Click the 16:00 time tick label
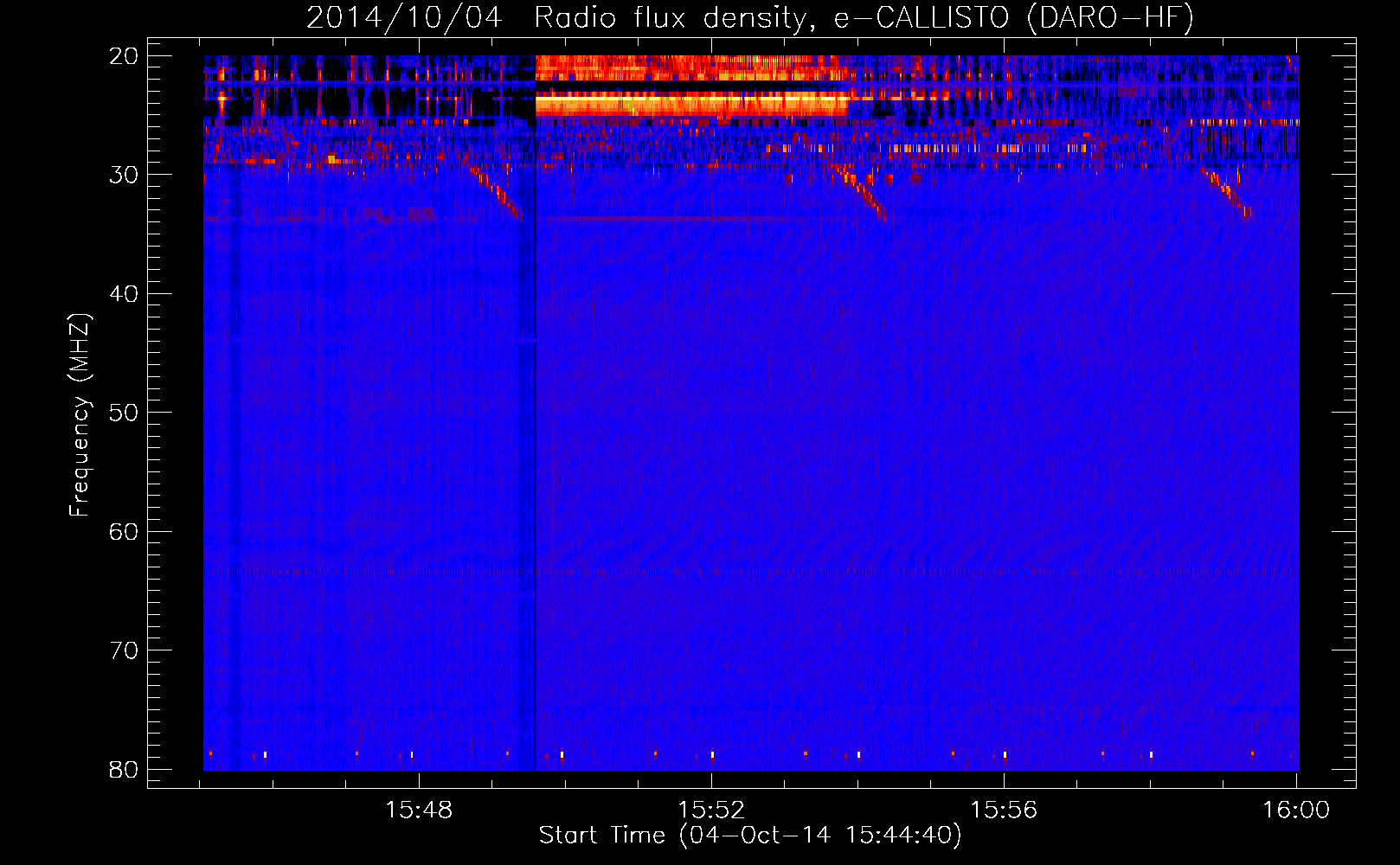The width and height of the screenshot is (1400, 865). click(1296, 811)
